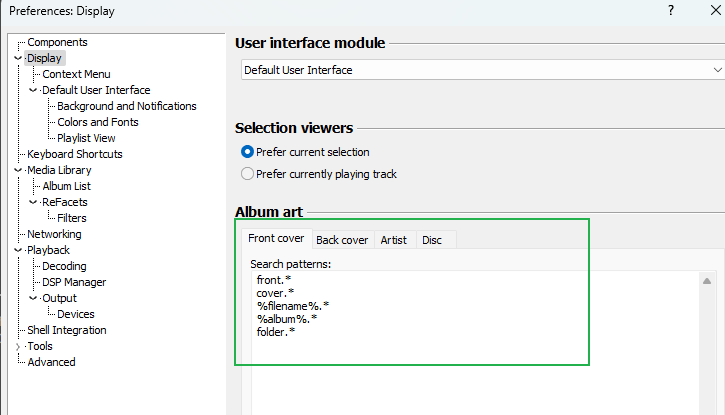Click the search patterns scrollbar up arrow
This screenshot has width=725, height=415.
click(x=707, y=281)
